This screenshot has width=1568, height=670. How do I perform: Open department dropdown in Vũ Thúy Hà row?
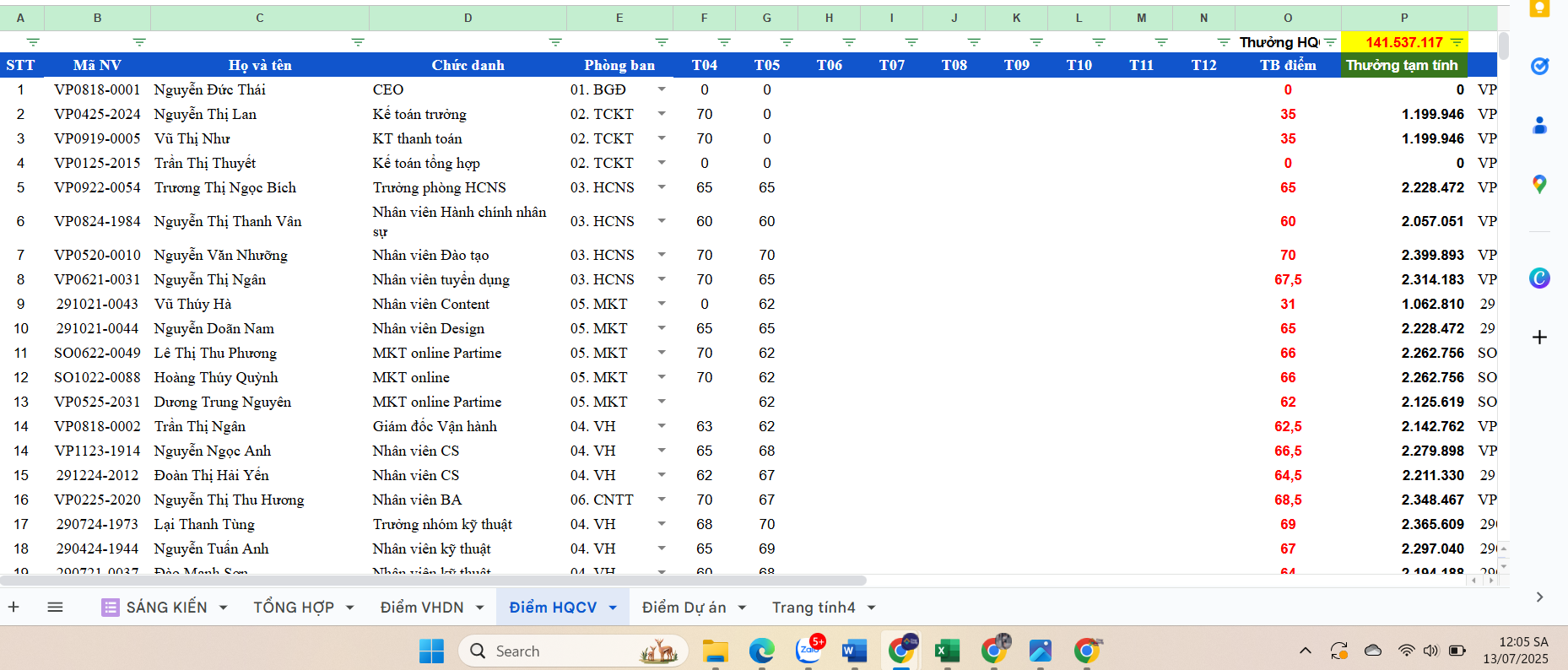click(662, 304)
